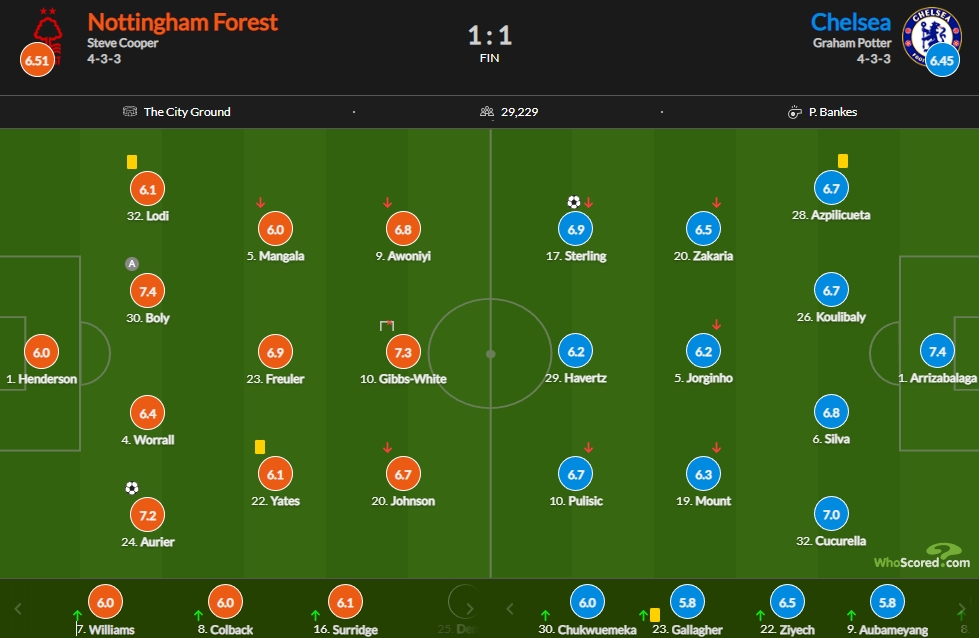Click the man of the match icon above Gibbs-White
This screenshot has height=638, width=979.
click(x=387, y=325)
